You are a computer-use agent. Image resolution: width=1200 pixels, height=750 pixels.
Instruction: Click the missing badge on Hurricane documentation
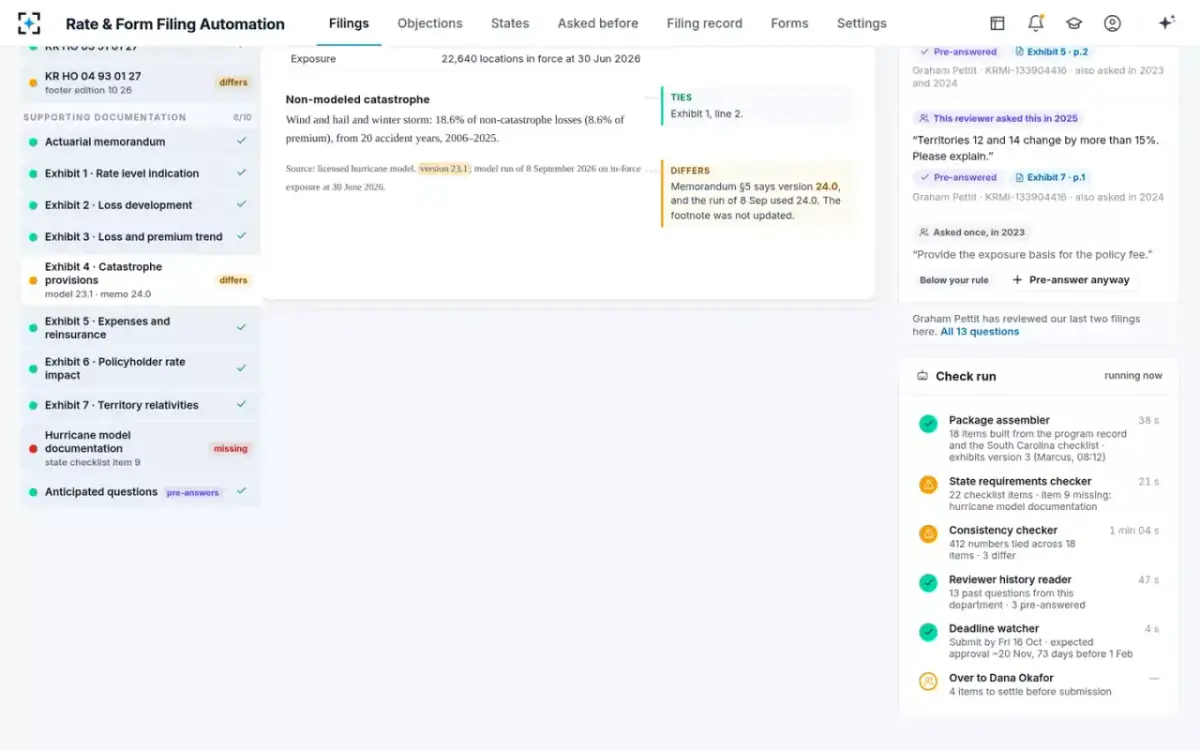click(x=230, y=449)
